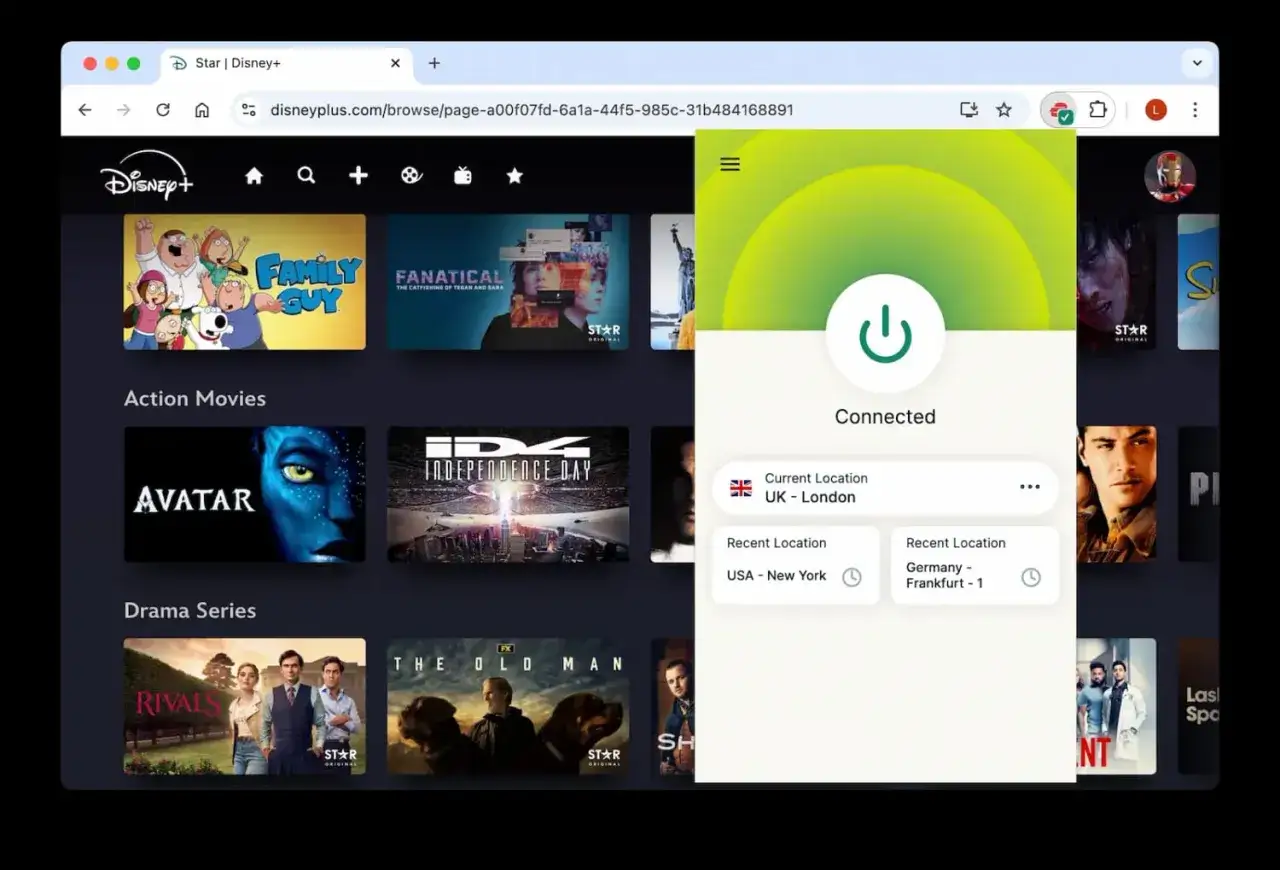This screenshot has width=1280, height=870.
Task: Open Originals star icon
Action: pyautogui.click(x=515, y=176)
